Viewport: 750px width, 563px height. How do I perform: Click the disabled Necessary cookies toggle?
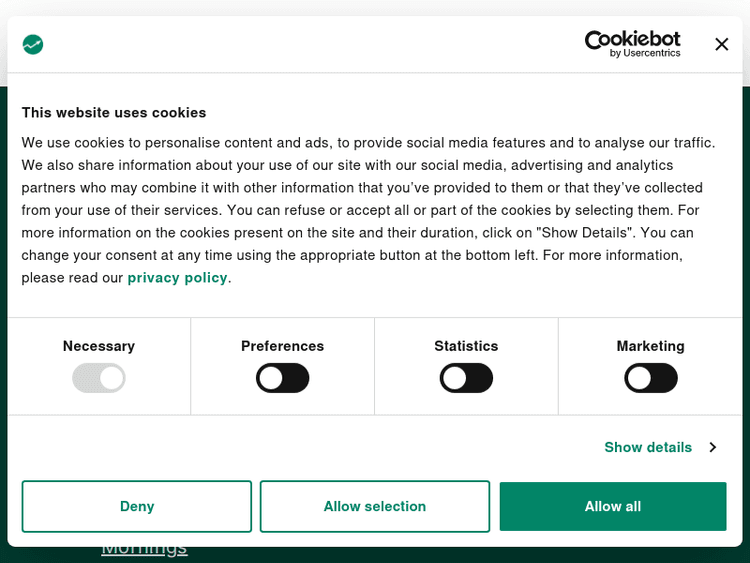pos(98,378)
